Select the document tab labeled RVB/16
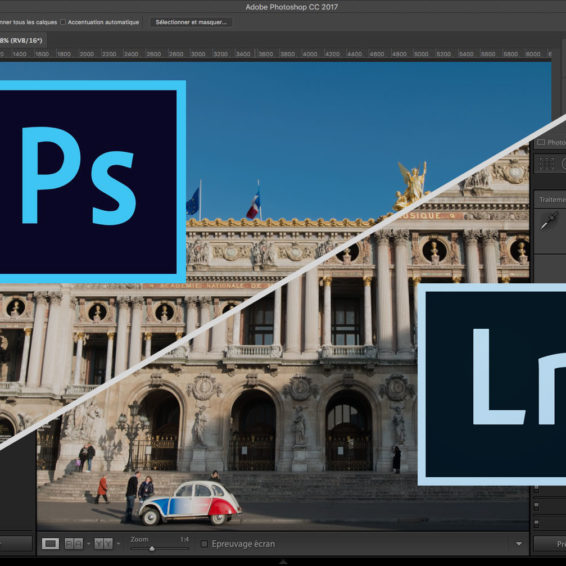 tap(22, 40)
